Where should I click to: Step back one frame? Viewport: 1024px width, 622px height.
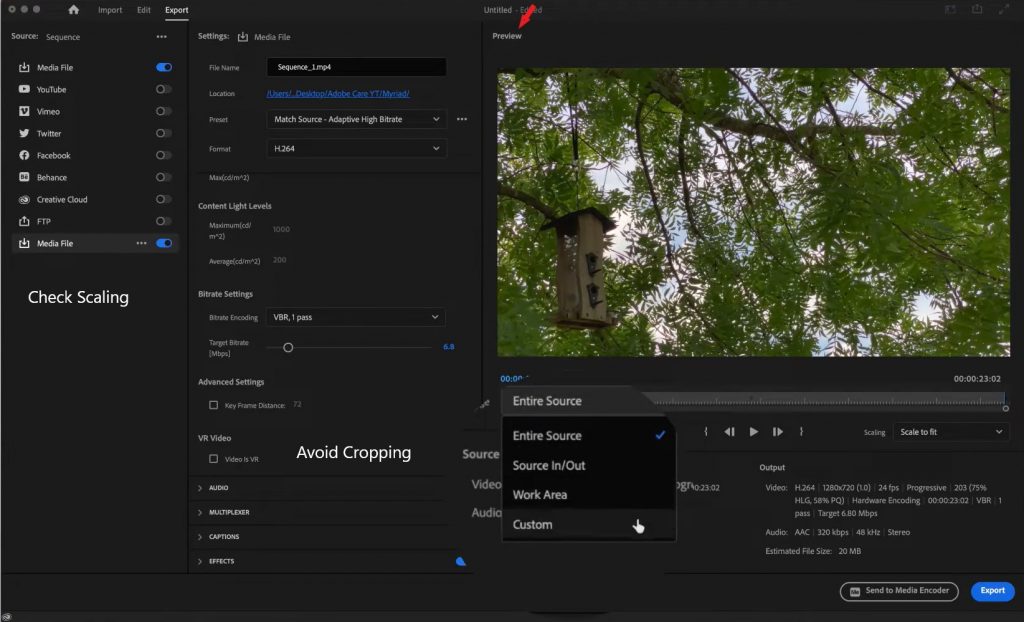pos(729,432)
